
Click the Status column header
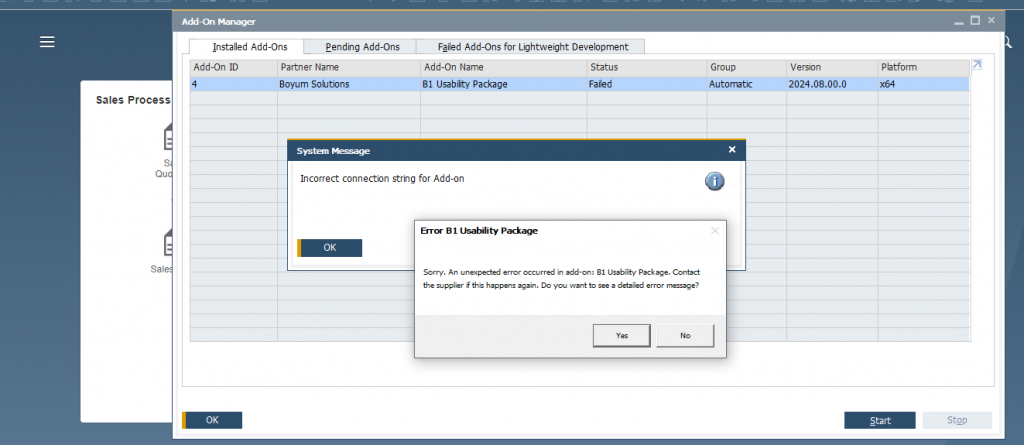coord(647,67)
